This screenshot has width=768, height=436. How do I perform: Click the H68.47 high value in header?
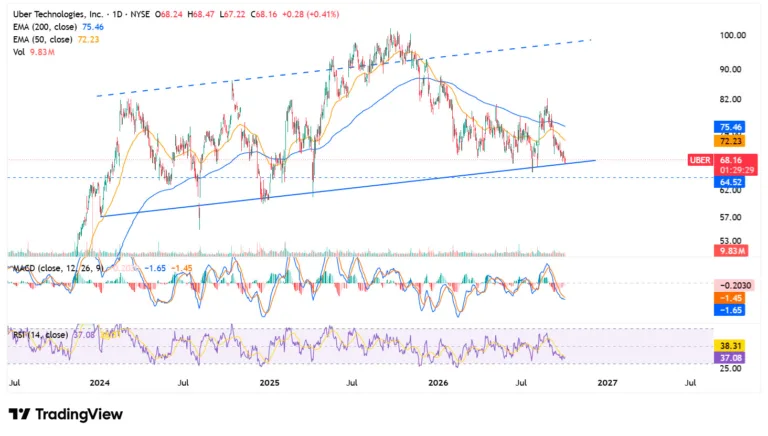(x=201, y=15)
